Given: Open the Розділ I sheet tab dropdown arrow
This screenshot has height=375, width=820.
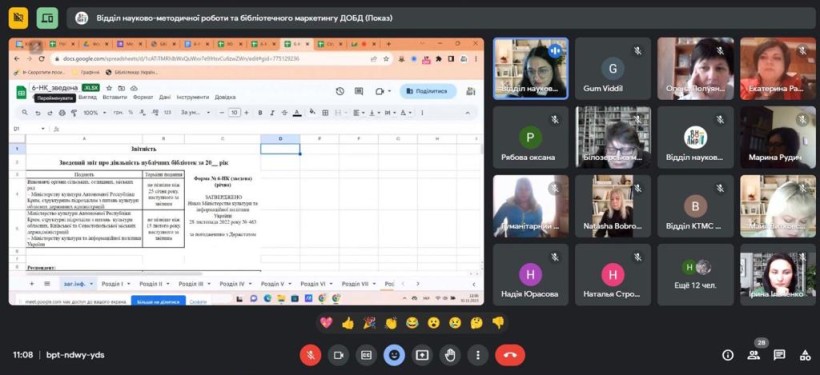Looking at the screenshot, I should tap(129, 283).
